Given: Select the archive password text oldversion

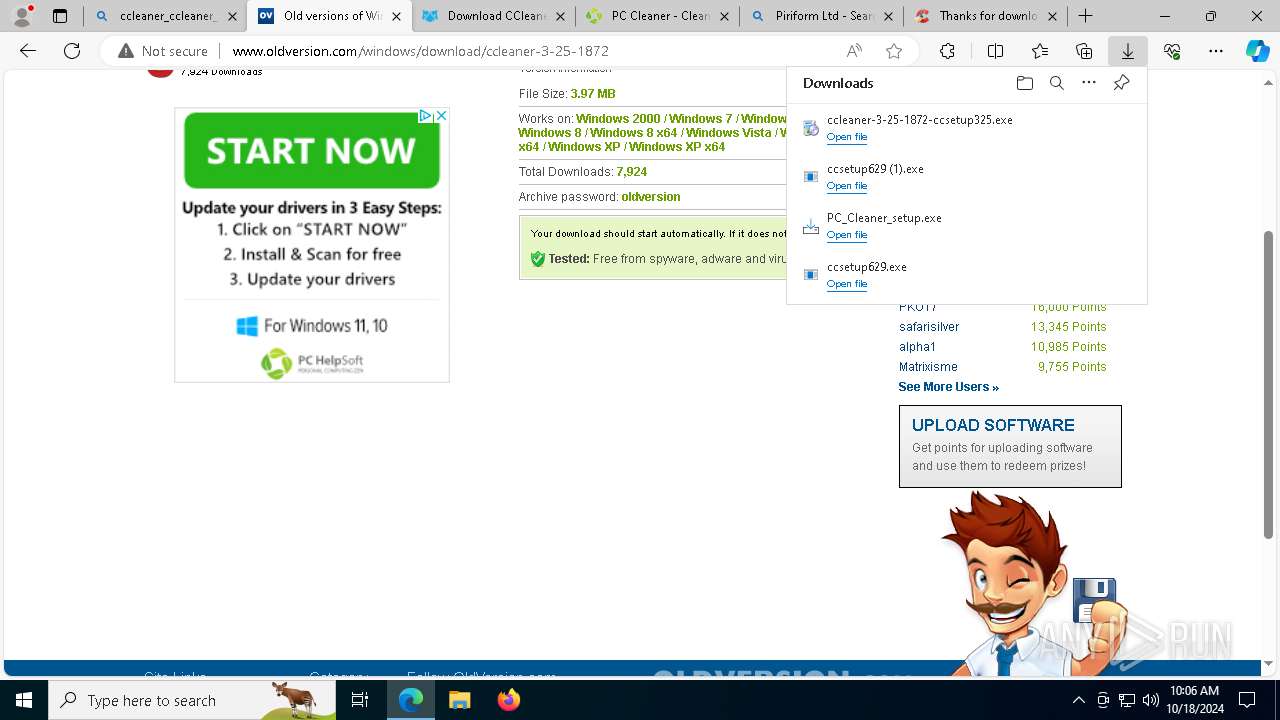Looking at the screenshot, I should [651, 197].
